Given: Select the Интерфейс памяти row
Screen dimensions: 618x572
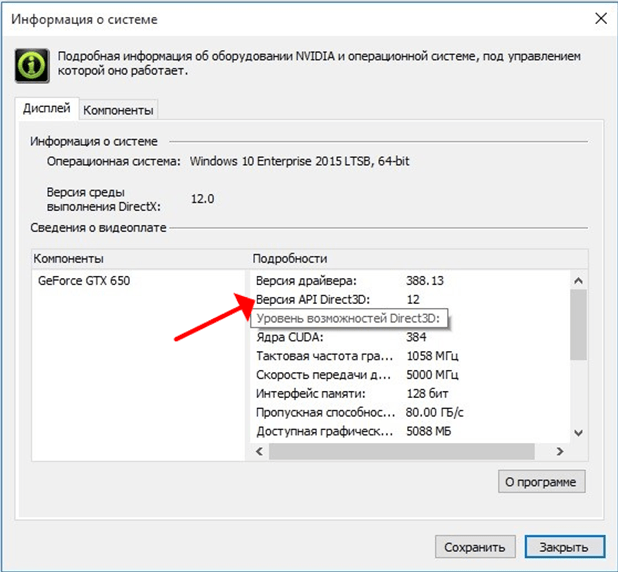Looking at the screenshot, I should pyautogui.click(x=410, y=393).
